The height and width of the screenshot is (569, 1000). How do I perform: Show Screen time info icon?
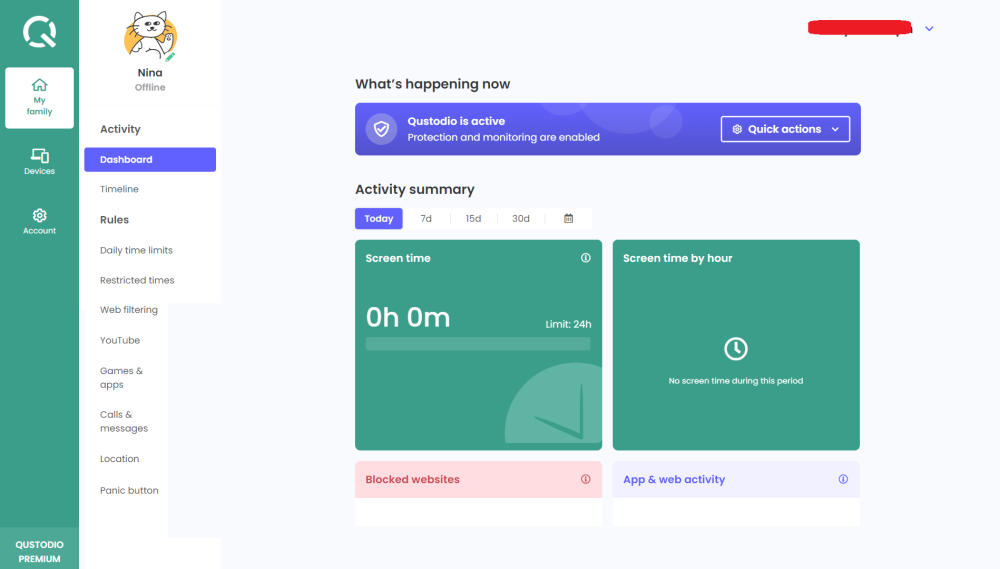pyautogui.click(x=585, y=258)
